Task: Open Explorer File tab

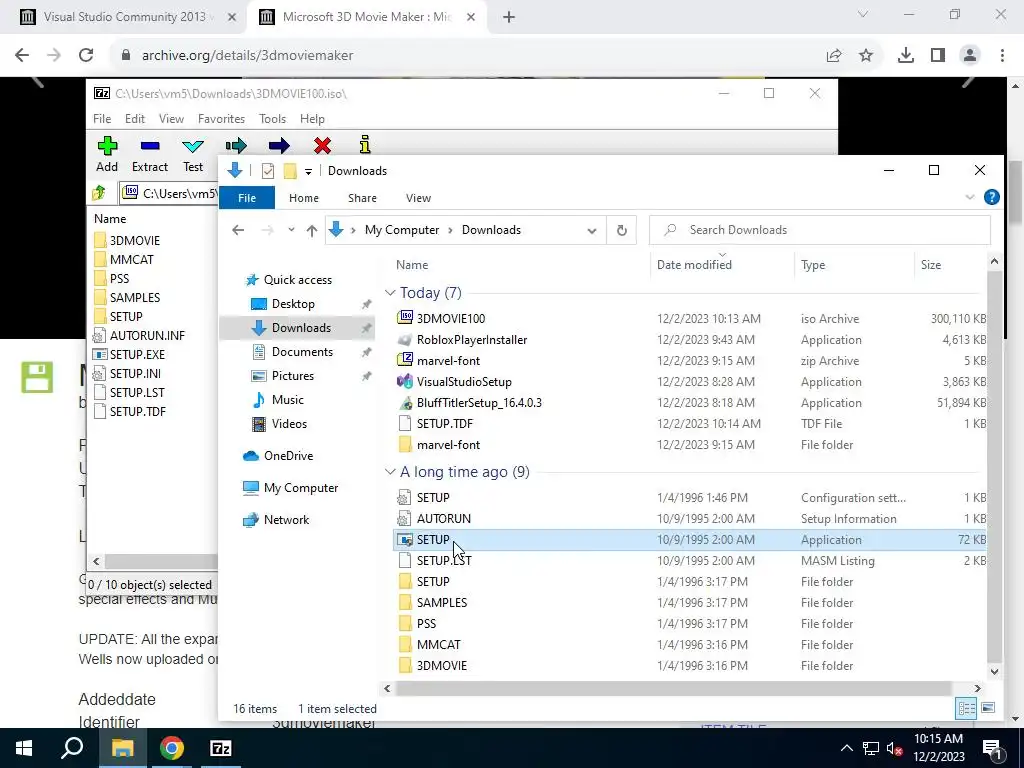Action: (247, 198)
